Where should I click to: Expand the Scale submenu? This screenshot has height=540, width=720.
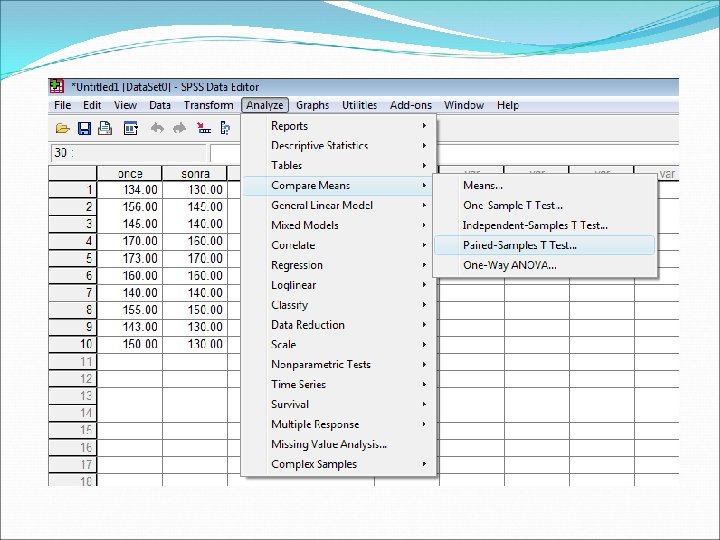pyautogui.click(x=339, y=344)
